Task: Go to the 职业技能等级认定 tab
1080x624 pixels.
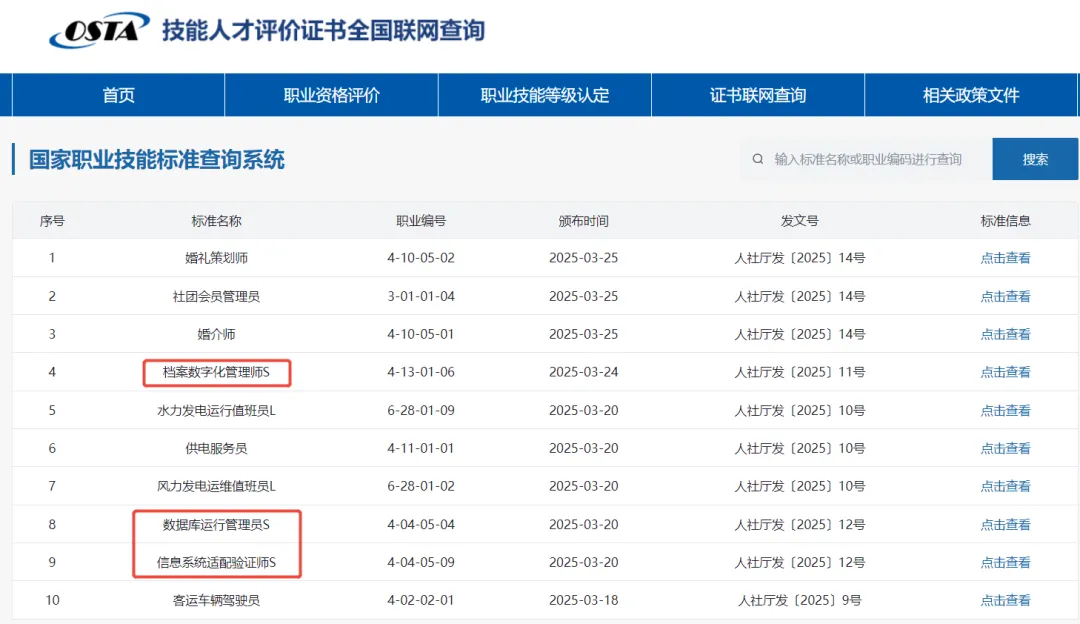Action: pyautogui.click(x=545, y=96)
